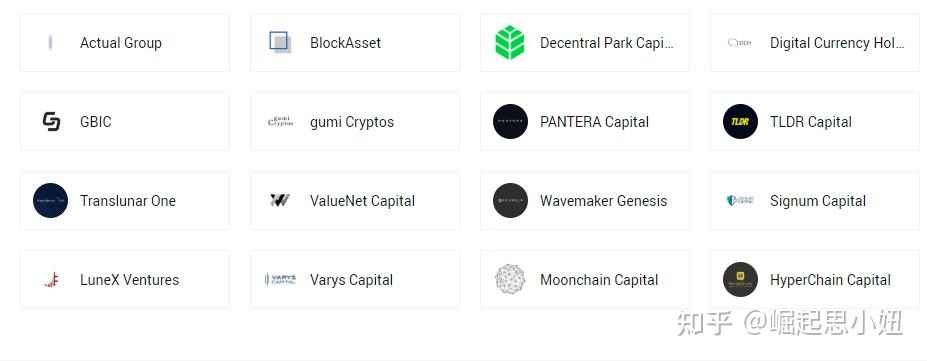Click the Translunar One dark circle logo
Image resolution: width=927 pixels, height=361 pixels.
click(x=50, y=200)
